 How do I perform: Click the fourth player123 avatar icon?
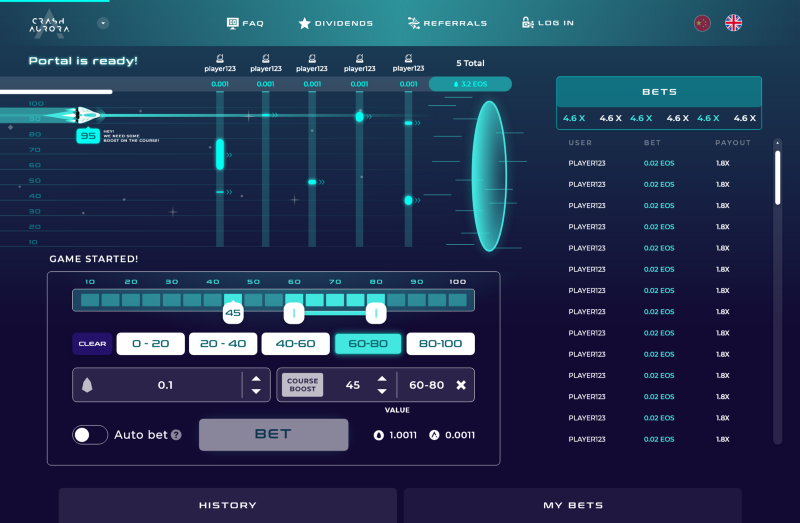pyautogui.click(x=360, y=58)
